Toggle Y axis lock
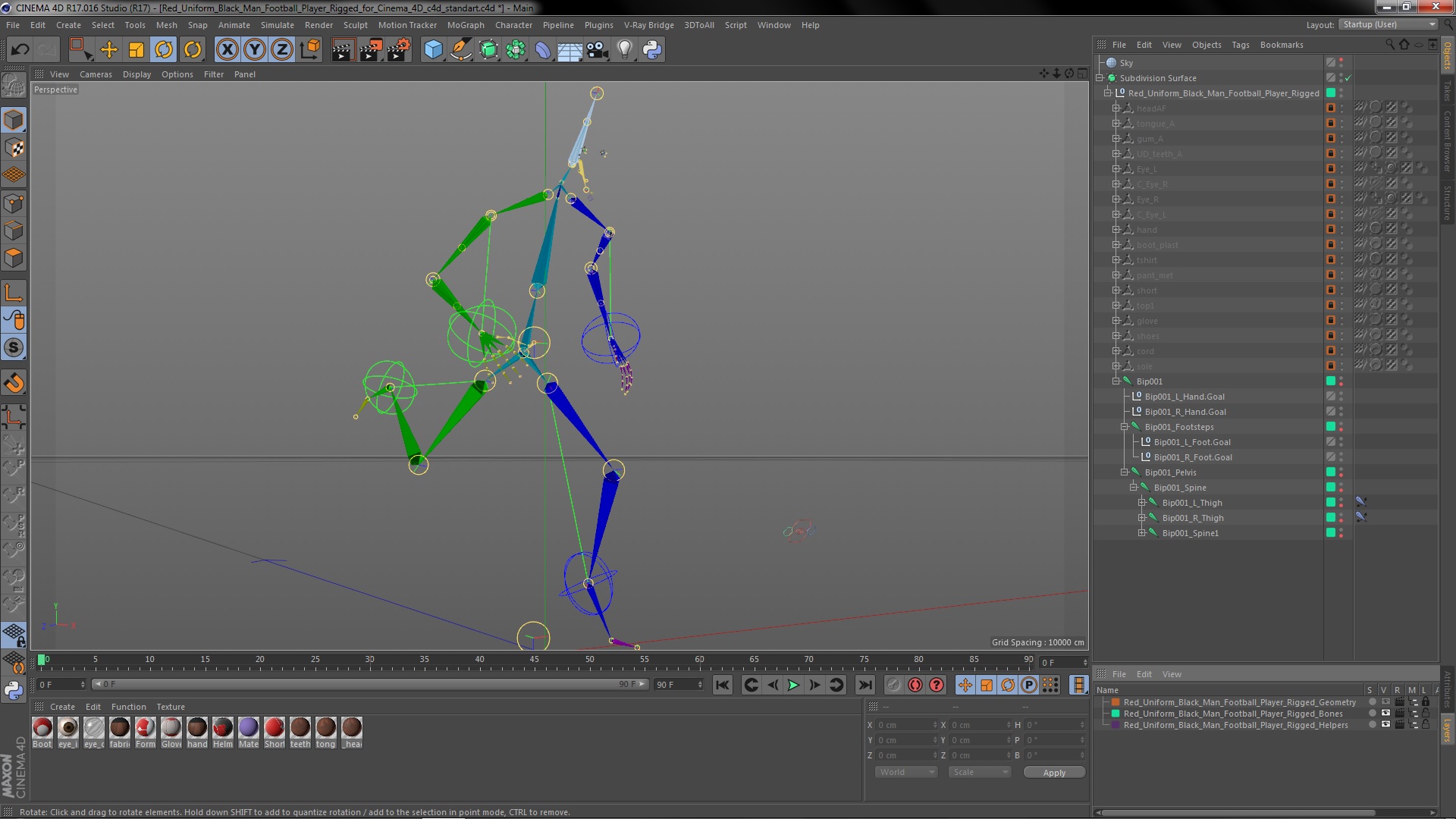The width and height of the screenshot is (1456, 819). (255, 50)
